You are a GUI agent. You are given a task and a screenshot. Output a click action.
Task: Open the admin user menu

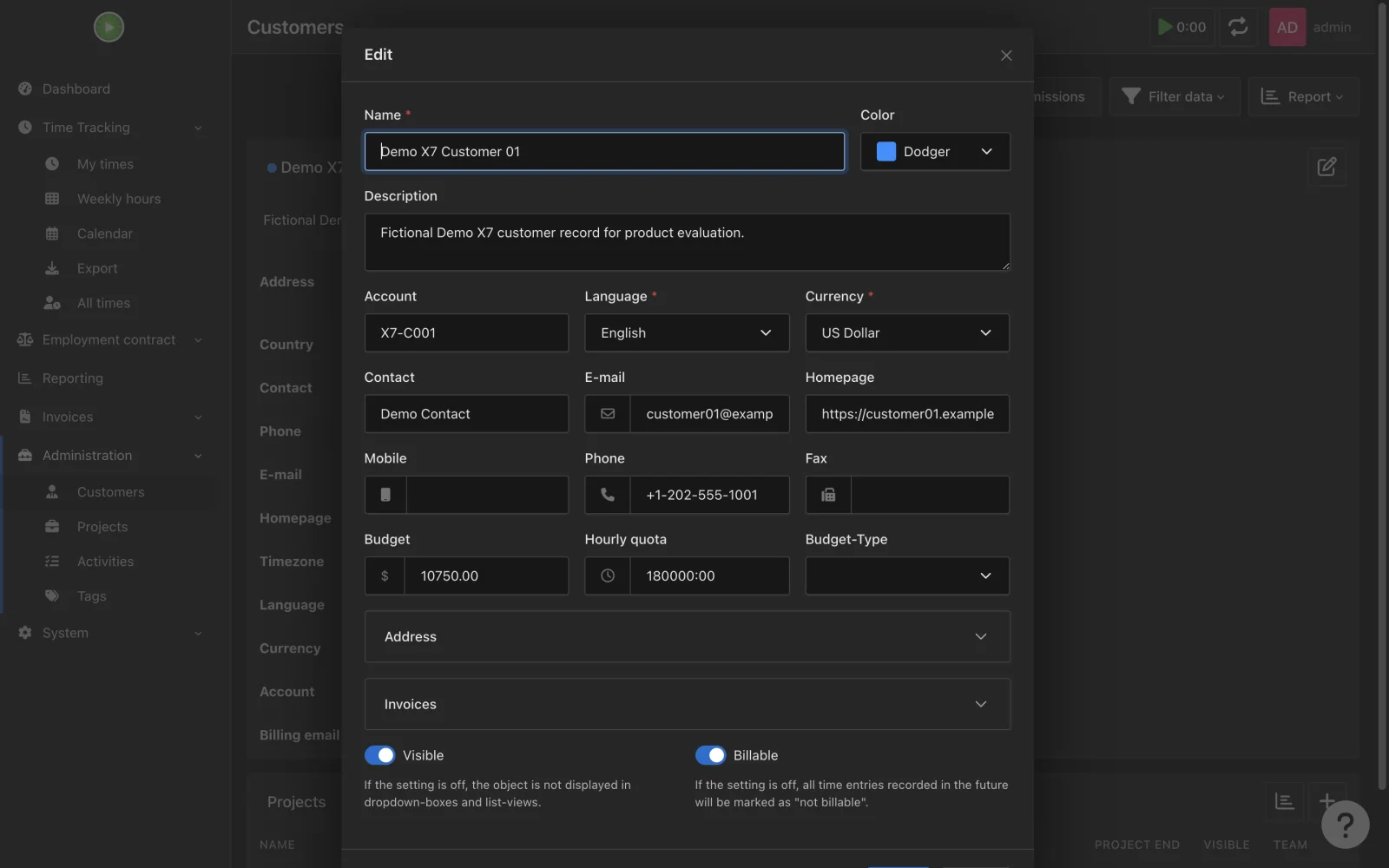tap(1332, 27)
